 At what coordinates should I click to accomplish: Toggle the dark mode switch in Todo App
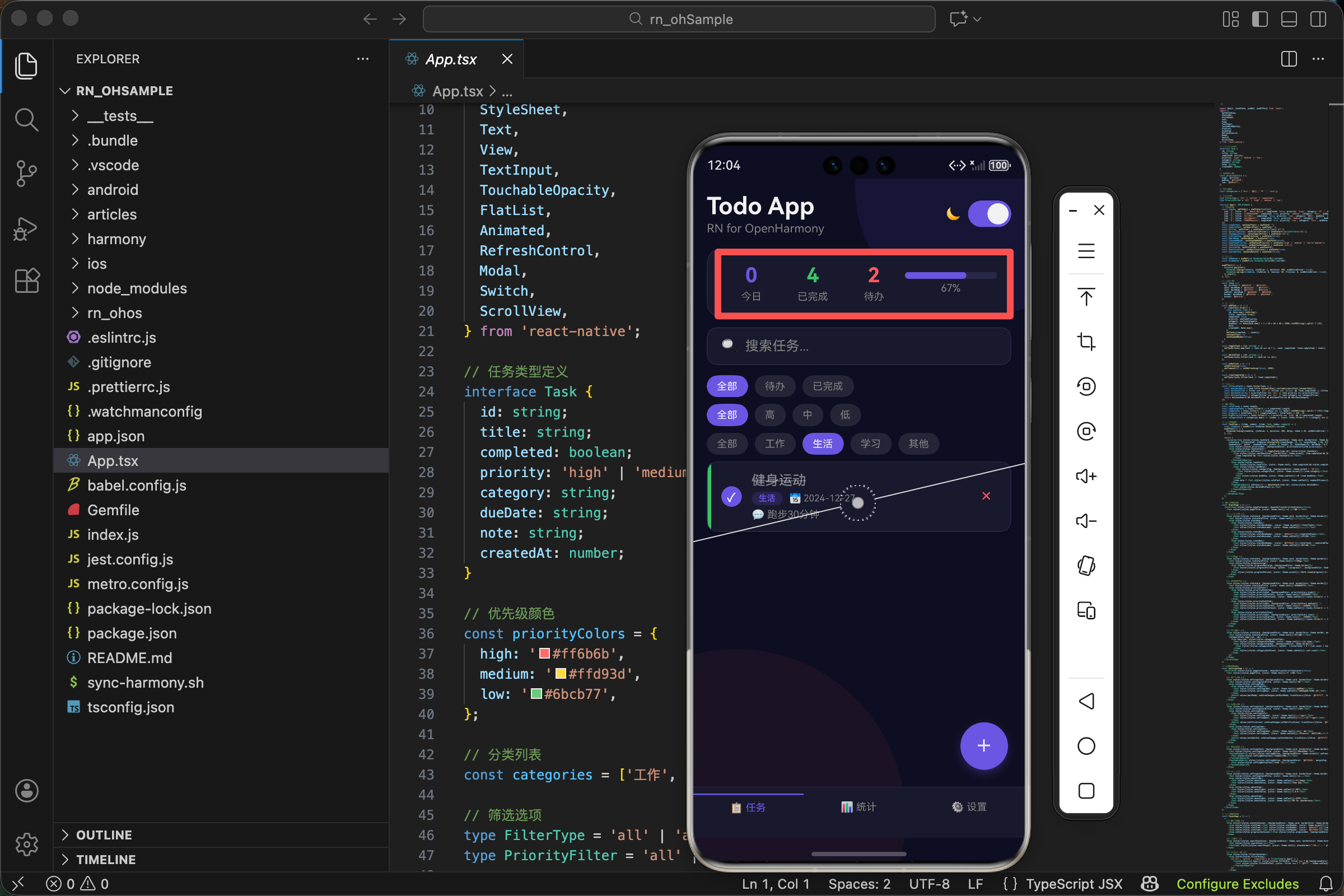pos(989,214)
